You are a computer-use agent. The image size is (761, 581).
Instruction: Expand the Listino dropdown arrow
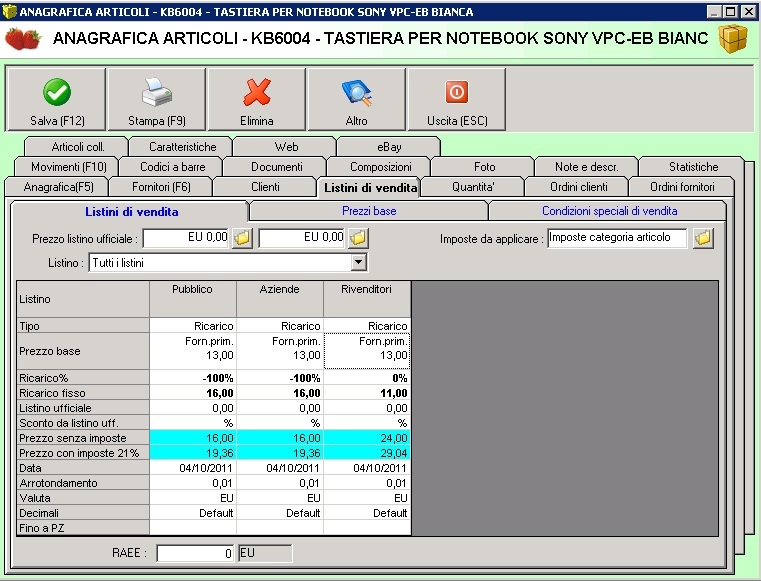[x=358, y=262]
